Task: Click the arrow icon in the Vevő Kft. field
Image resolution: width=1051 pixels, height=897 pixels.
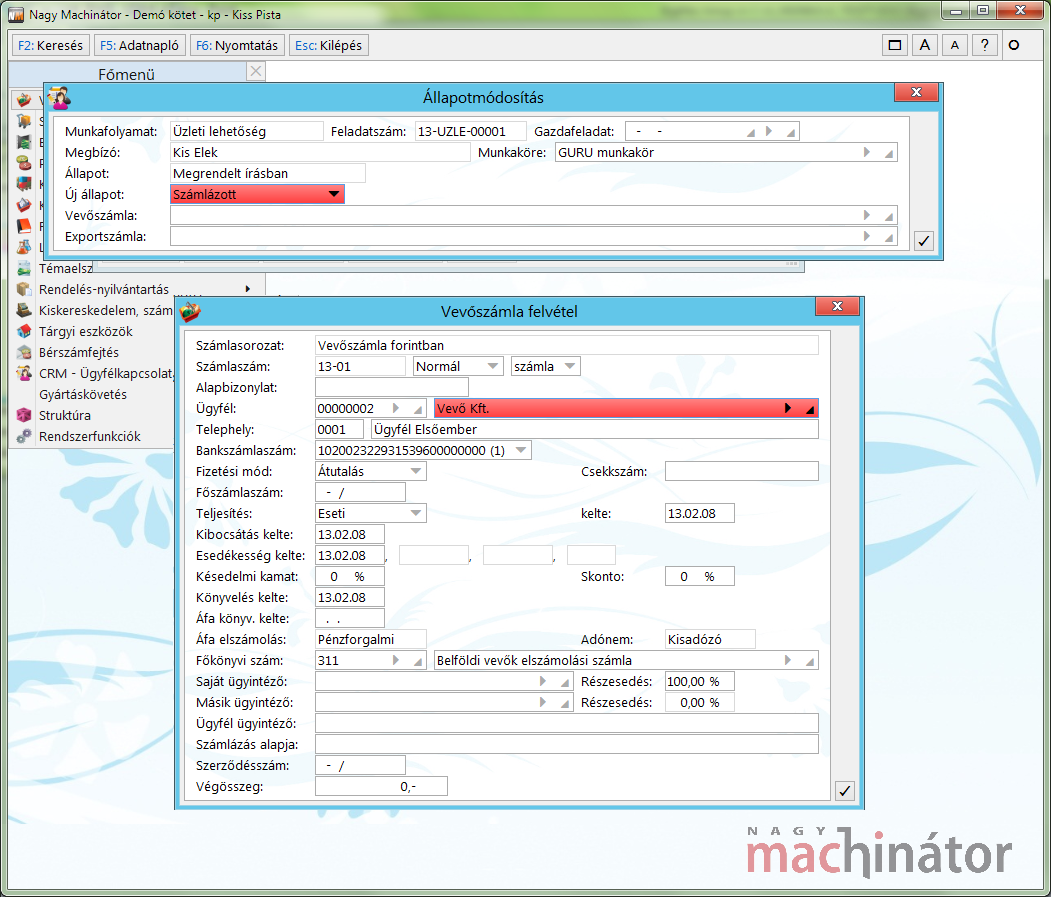Action: pyautogui.click(x=788, y=408)
